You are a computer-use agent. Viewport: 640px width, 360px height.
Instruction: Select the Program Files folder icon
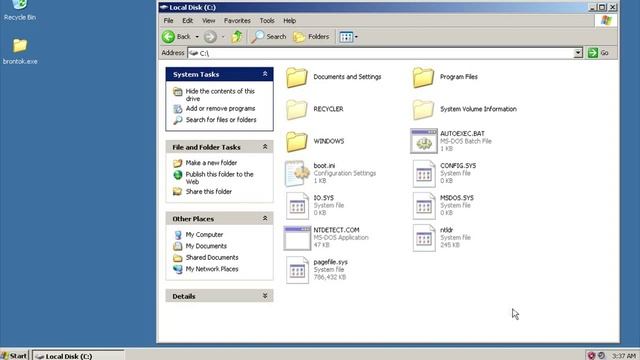click(x=423, y=78)
